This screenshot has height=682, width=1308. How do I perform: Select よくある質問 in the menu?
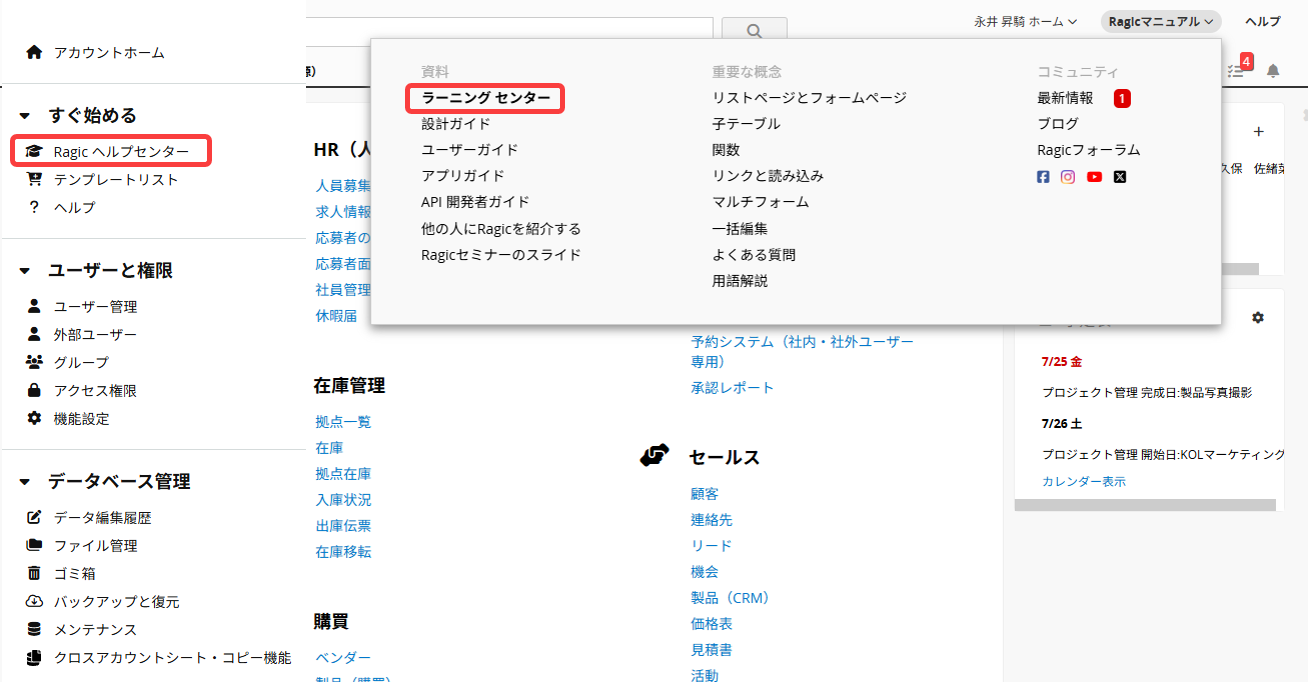[754, 255]
